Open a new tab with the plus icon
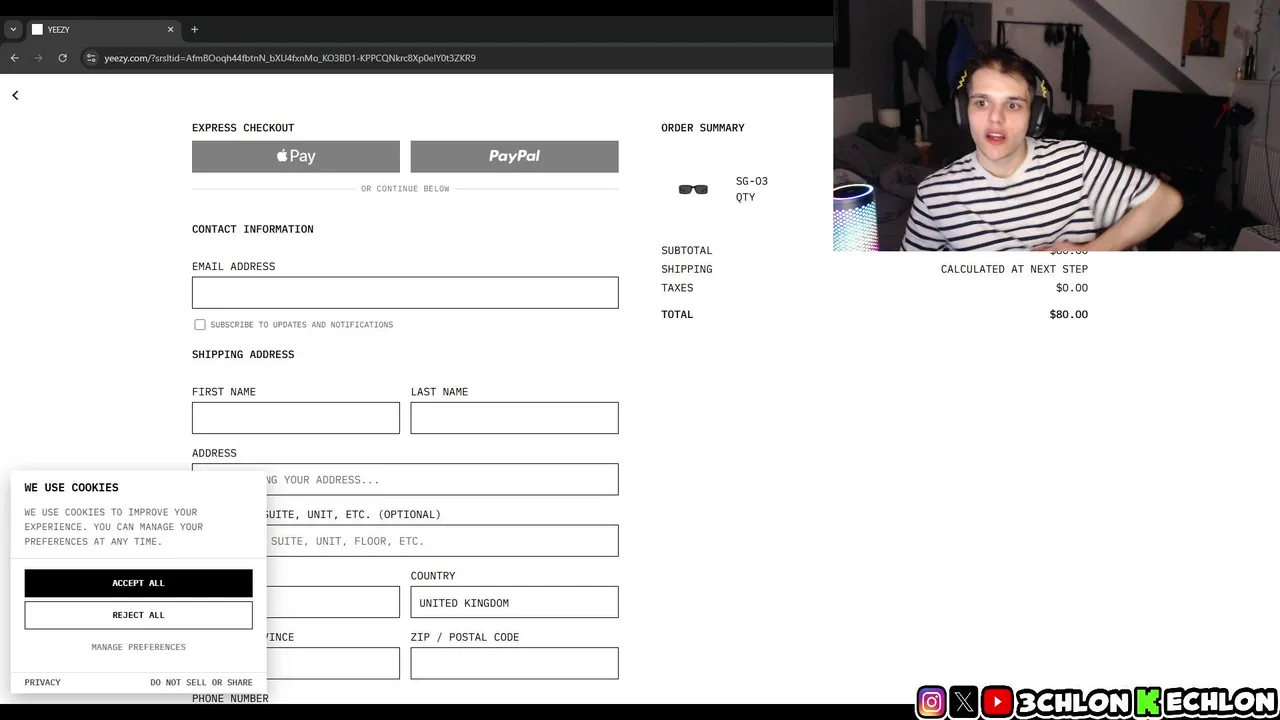1280x720 pixels. (194, 29)
